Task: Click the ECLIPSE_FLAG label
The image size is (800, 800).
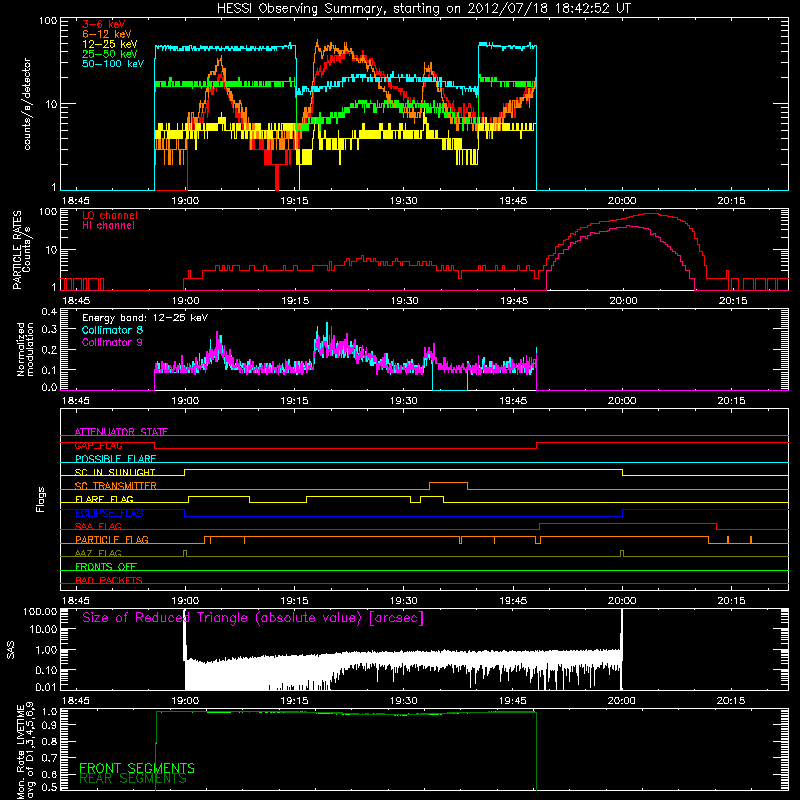Action: [x=109, y=513]
